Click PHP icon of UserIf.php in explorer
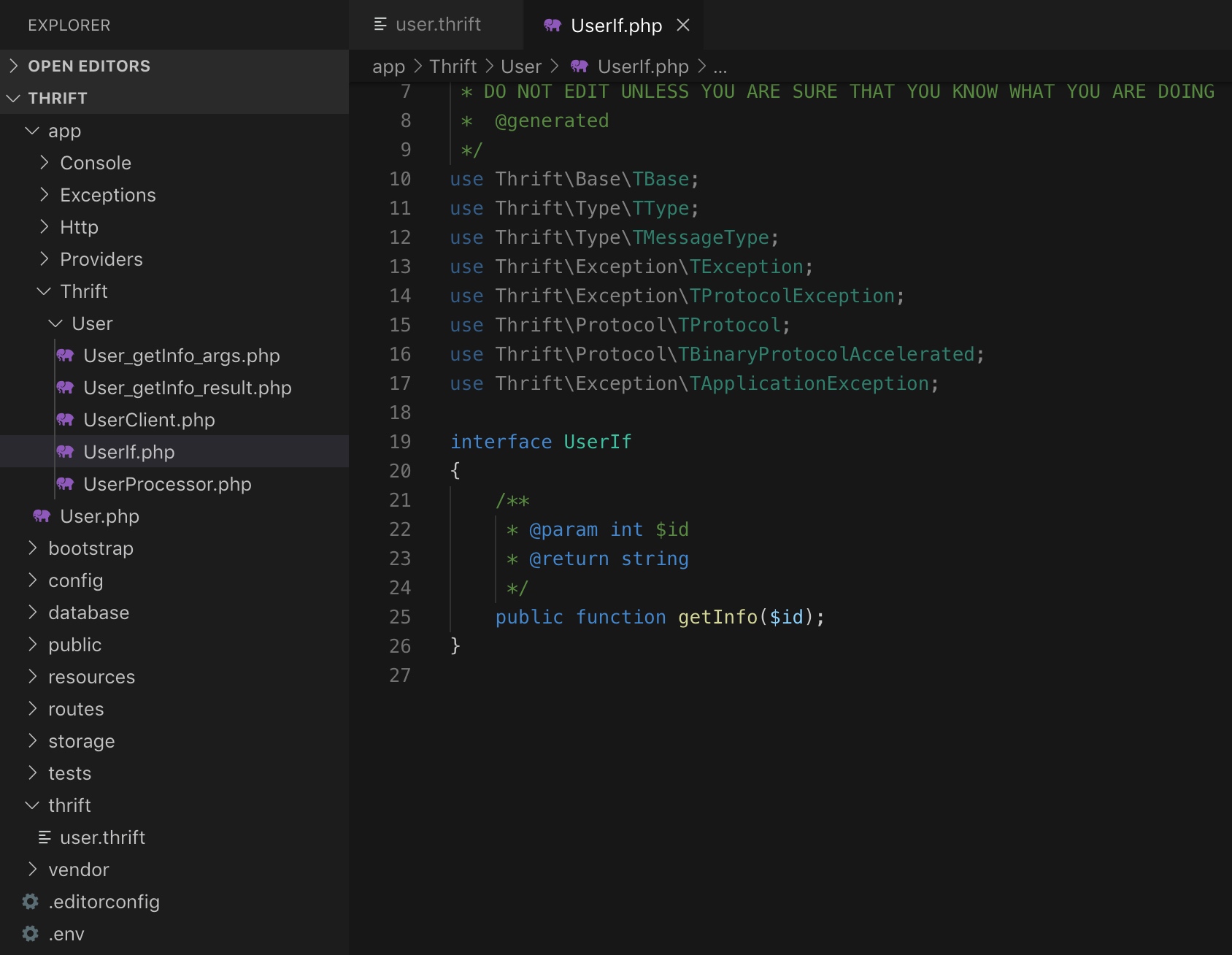This screenshot has height=955, width=1232. point(65,452)
